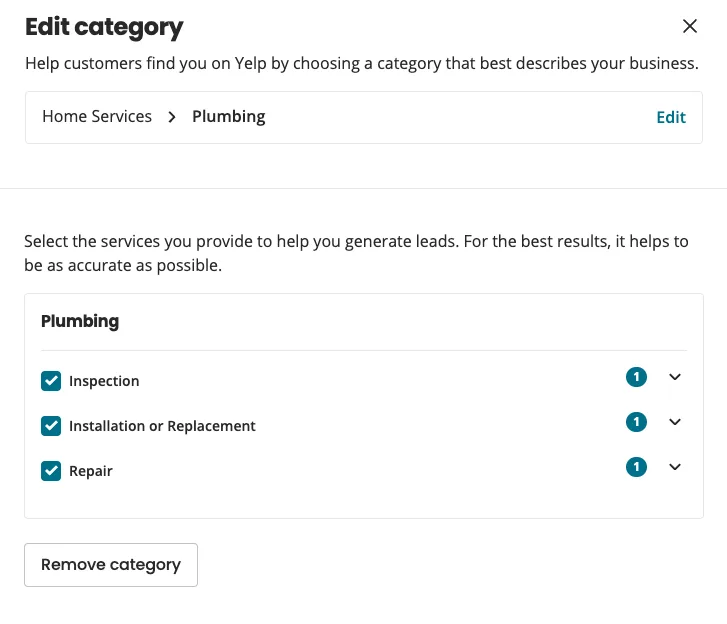727x624 pixels.
Task: Click the Plumbing section heading
Action: point(80,321)
